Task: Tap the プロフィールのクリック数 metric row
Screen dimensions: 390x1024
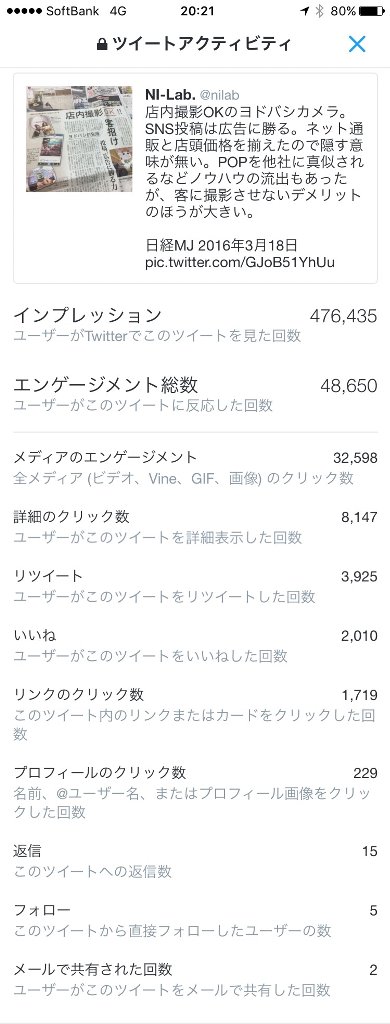Action: tap(195, 792)
